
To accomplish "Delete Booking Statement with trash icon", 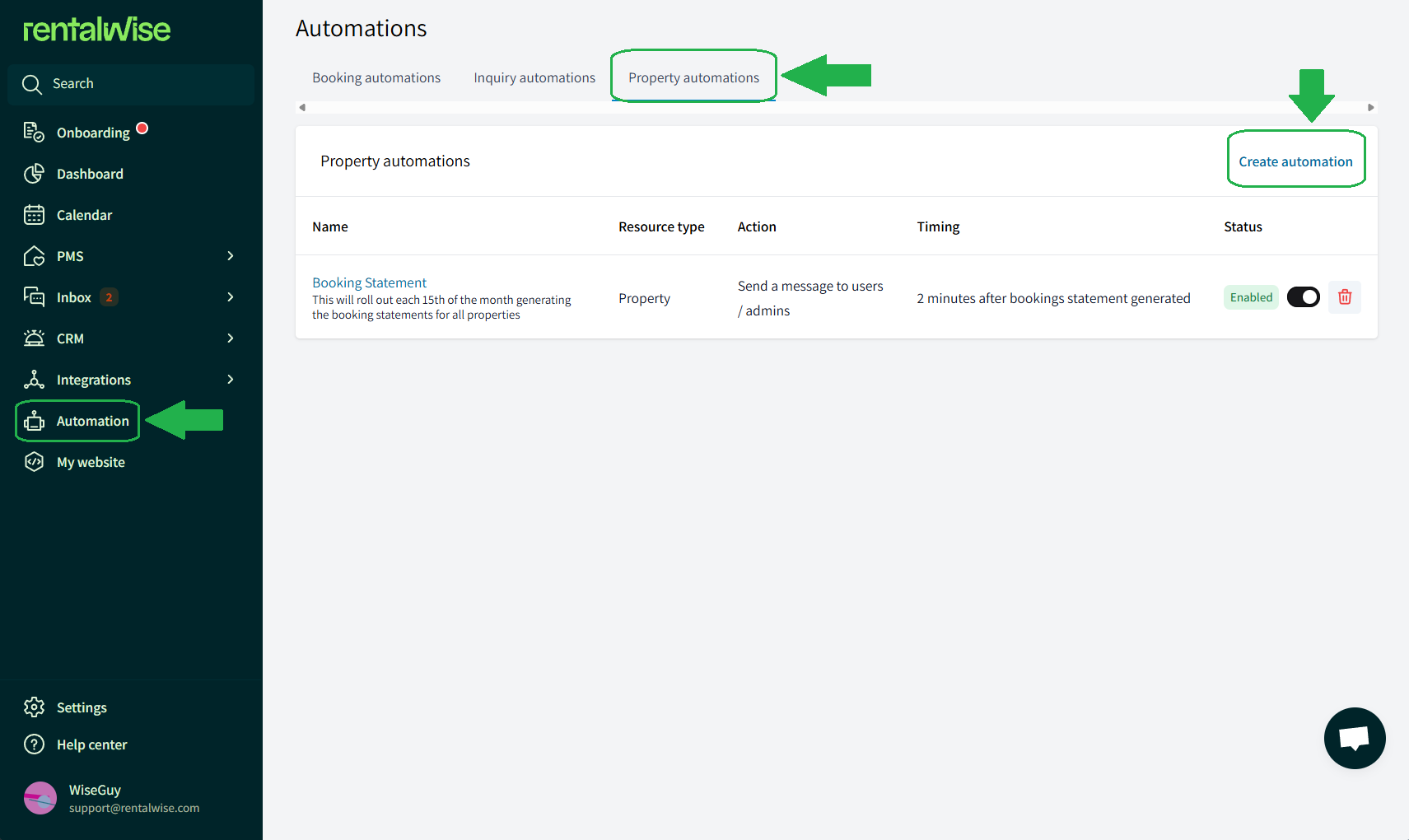I will point(1345,297).
